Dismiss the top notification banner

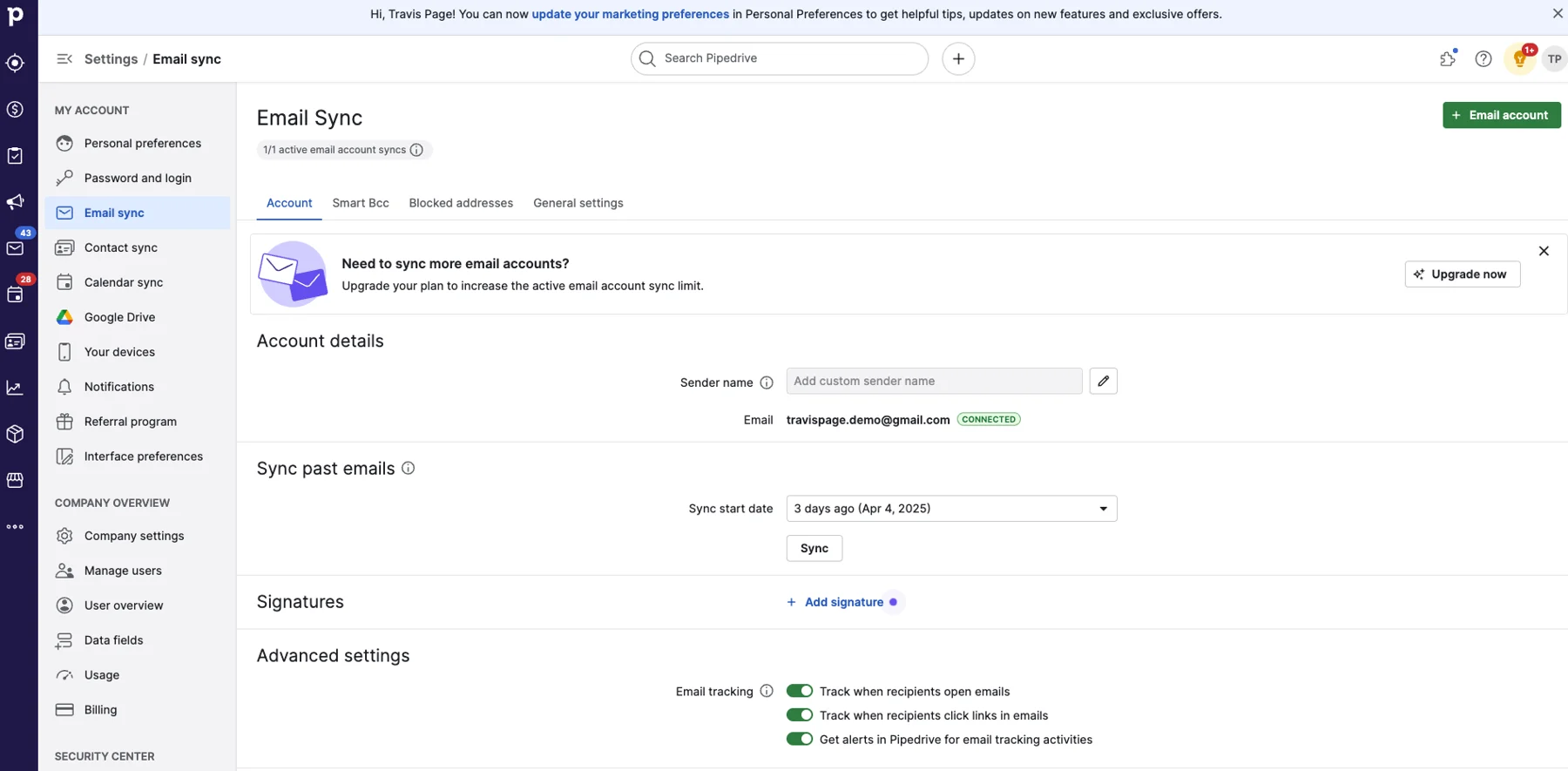click(x=1558, y=13)
